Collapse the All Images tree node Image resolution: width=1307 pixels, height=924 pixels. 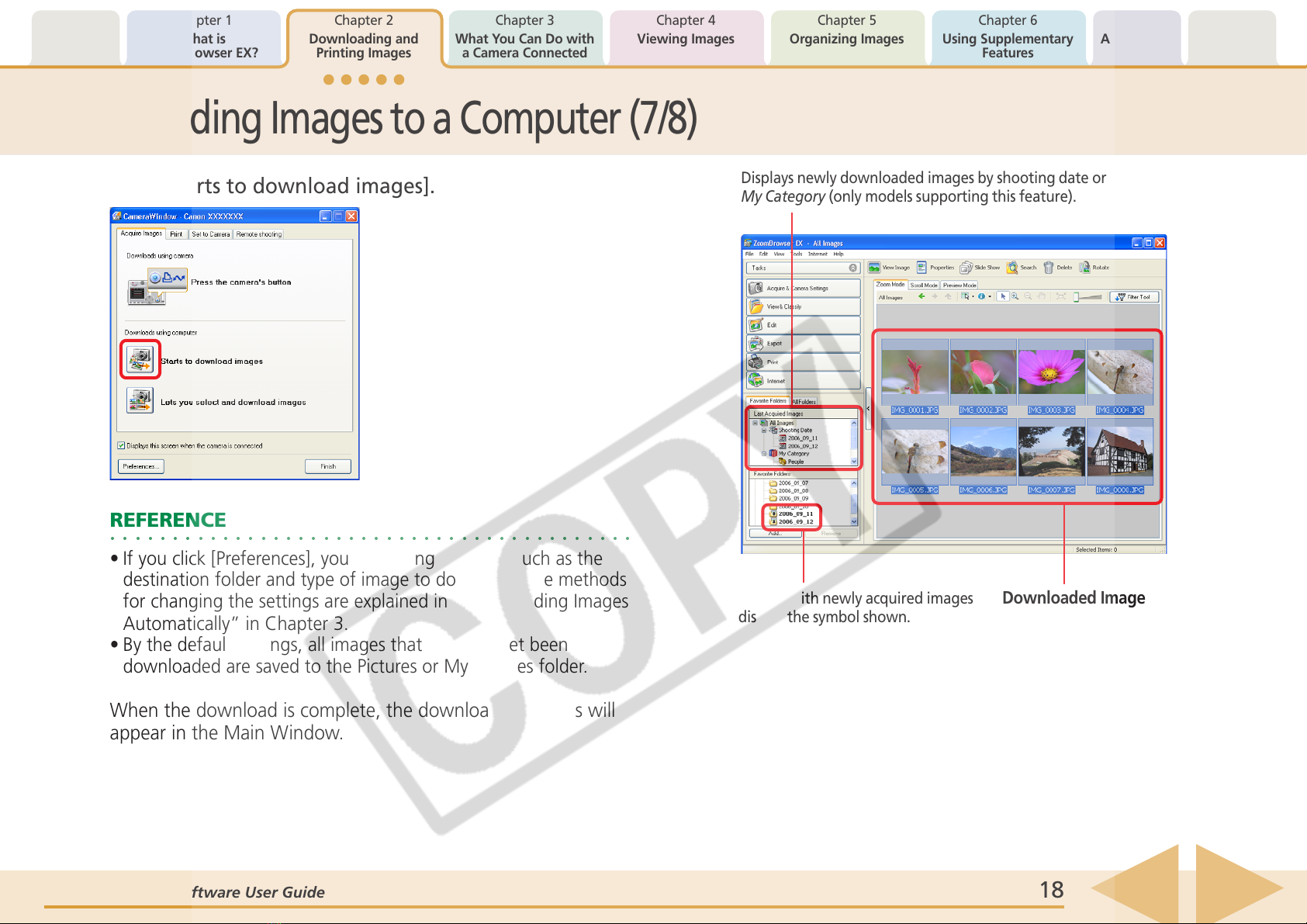tap(756, 423)
